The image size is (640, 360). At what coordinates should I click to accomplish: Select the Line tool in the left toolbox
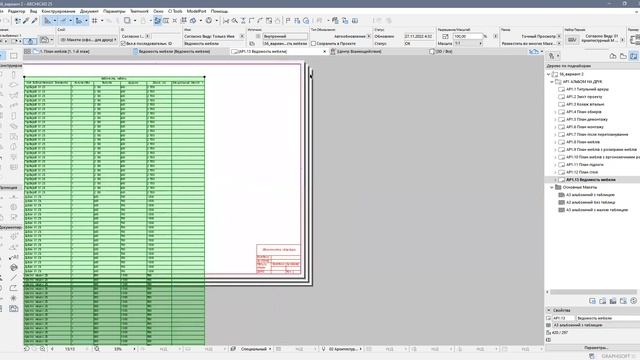(x=14, y=278)
